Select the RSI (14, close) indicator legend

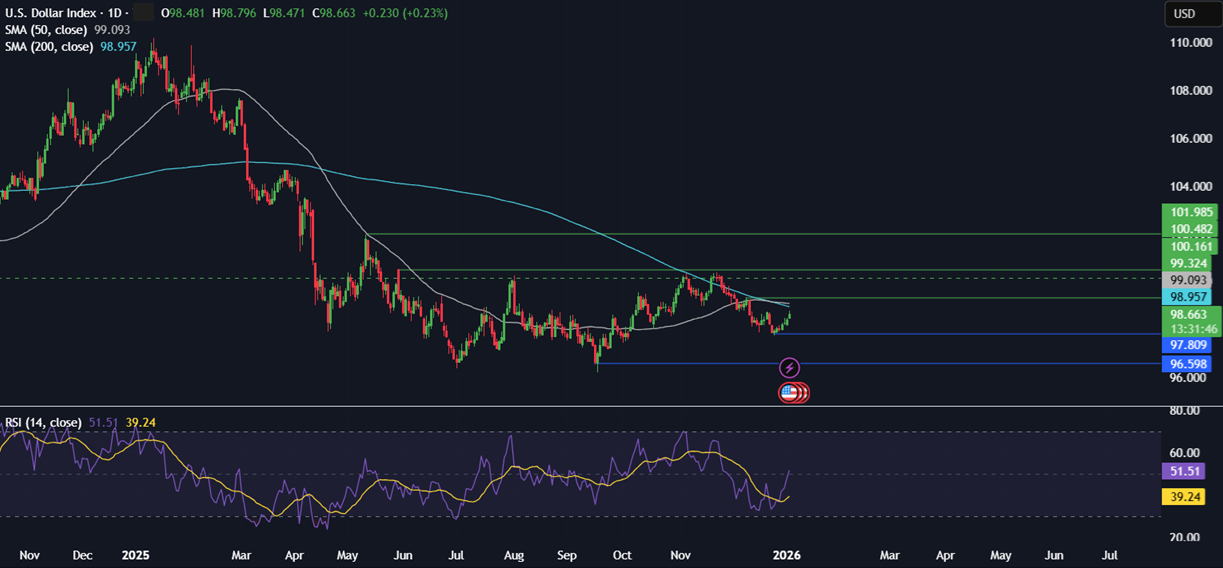click(x=46, y=422)
